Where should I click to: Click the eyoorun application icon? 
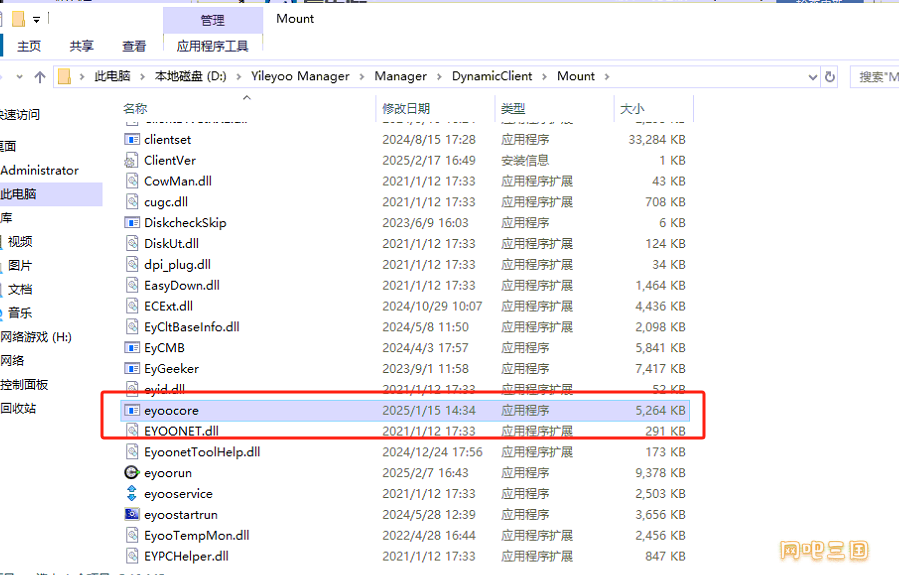[132, 472]
